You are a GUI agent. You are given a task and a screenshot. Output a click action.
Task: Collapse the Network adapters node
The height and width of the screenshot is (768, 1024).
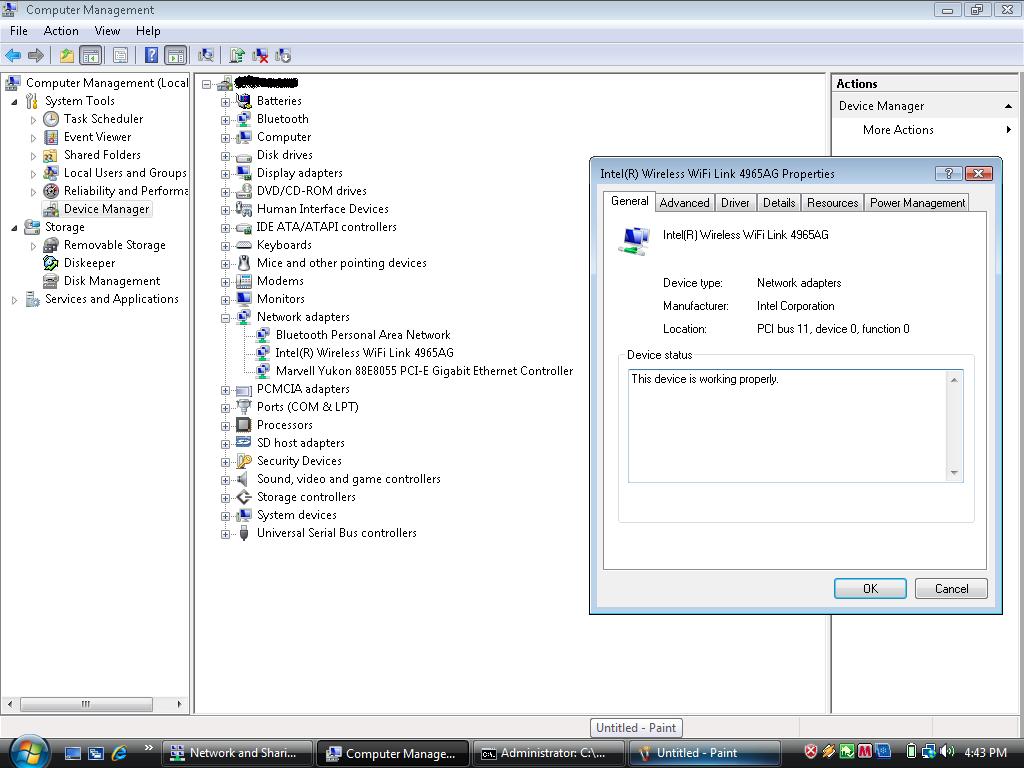pos(225,317)
